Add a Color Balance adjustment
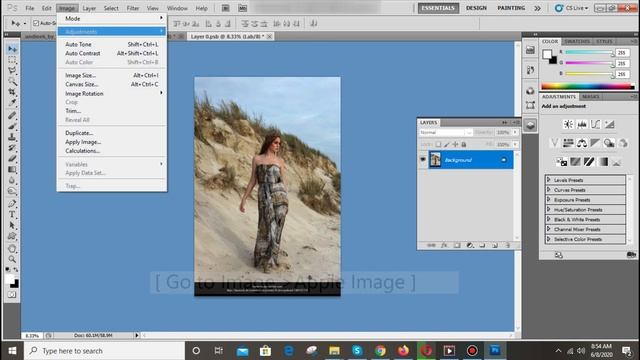 tap(582, 143)
